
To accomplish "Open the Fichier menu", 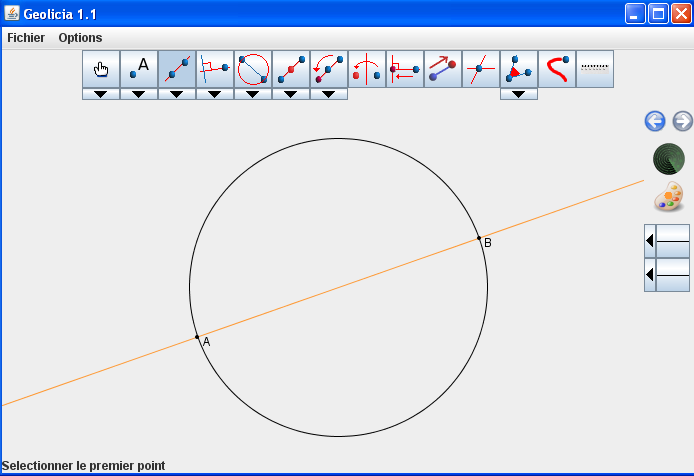I will click(x=26, y=38).
